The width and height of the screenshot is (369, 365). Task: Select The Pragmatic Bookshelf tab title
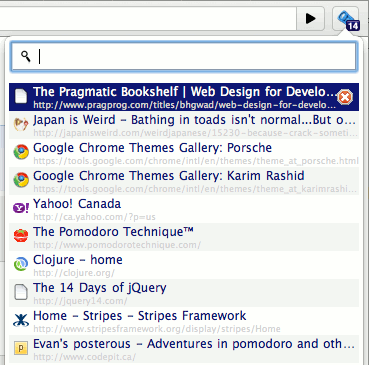(185, 92)
